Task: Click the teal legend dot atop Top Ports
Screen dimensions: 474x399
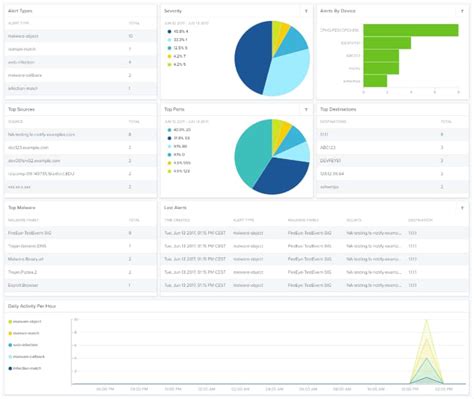Action: 169,130
